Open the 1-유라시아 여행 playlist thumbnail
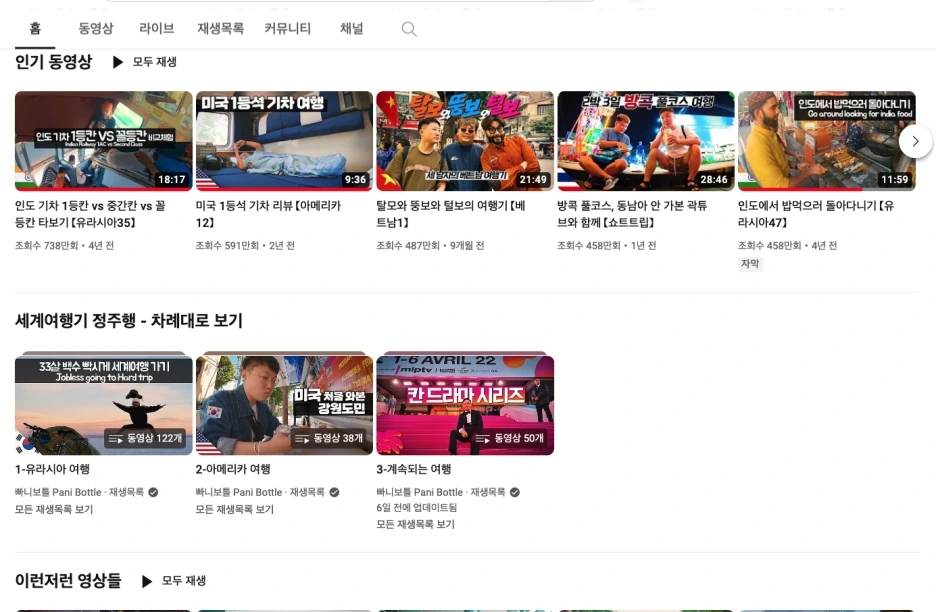The image size is (936, 612). click(104, 404)
